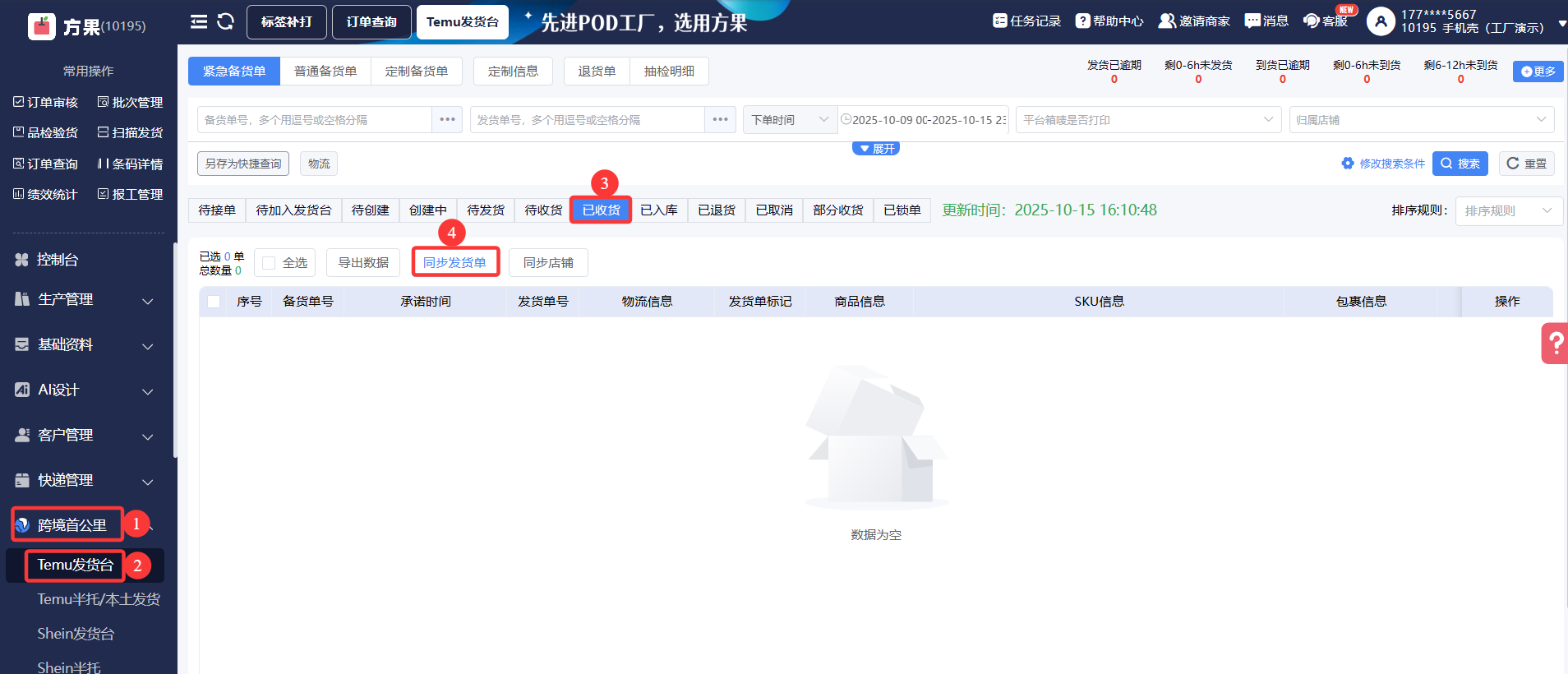The height and width of the screenshot is (674, 1568).
Task: Open the 排序规则 dropdown
Action: coord(1509,211)
